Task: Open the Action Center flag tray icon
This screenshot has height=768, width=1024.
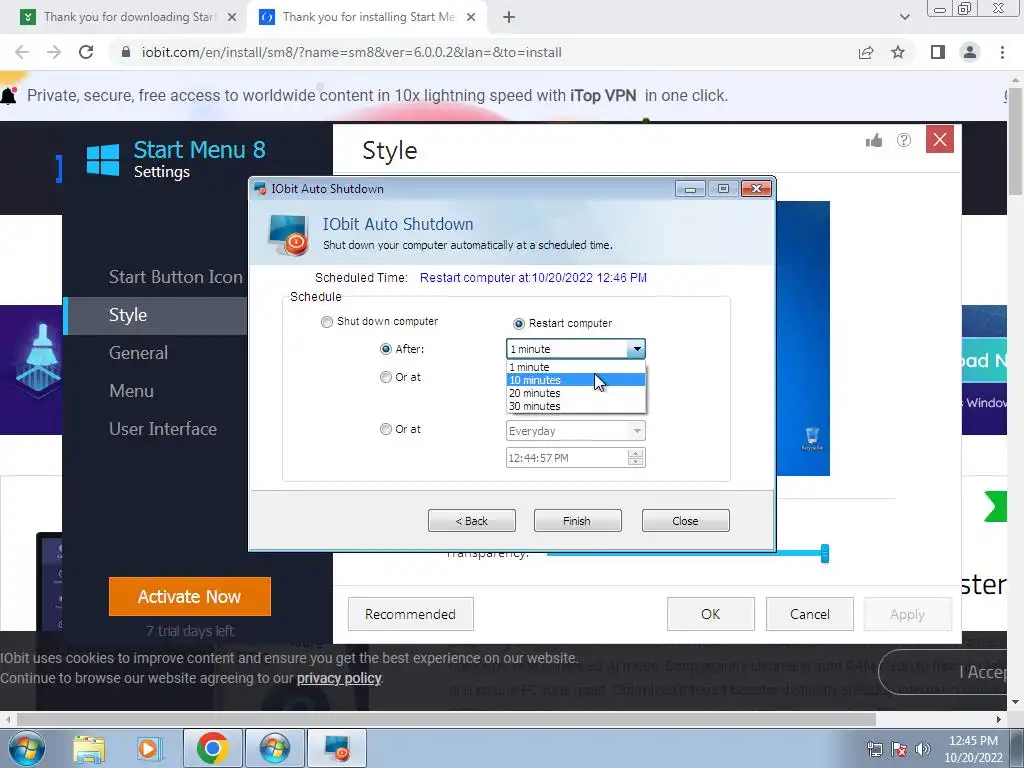Action: 899,749
